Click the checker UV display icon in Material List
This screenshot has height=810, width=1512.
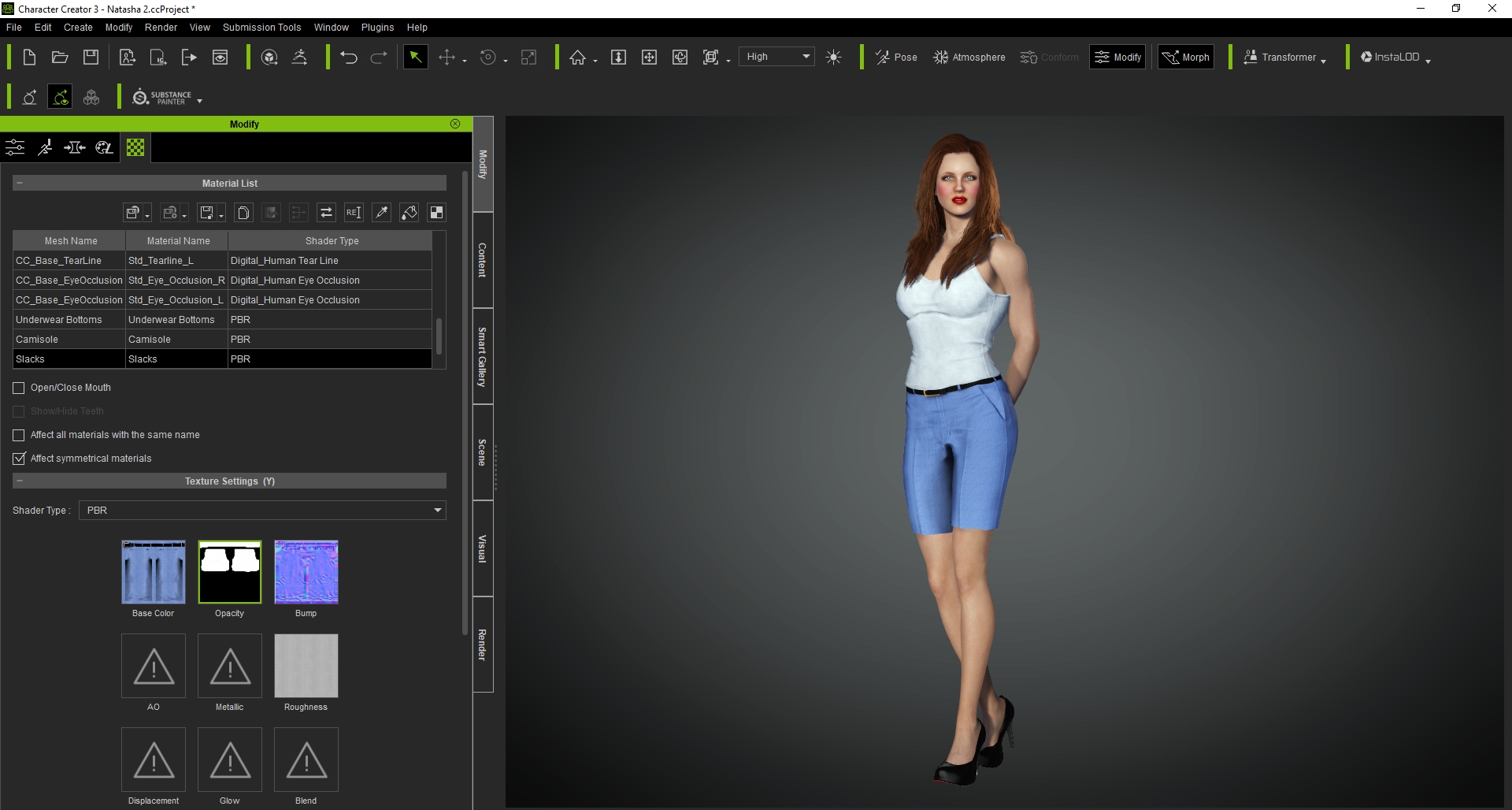[436, 213]
